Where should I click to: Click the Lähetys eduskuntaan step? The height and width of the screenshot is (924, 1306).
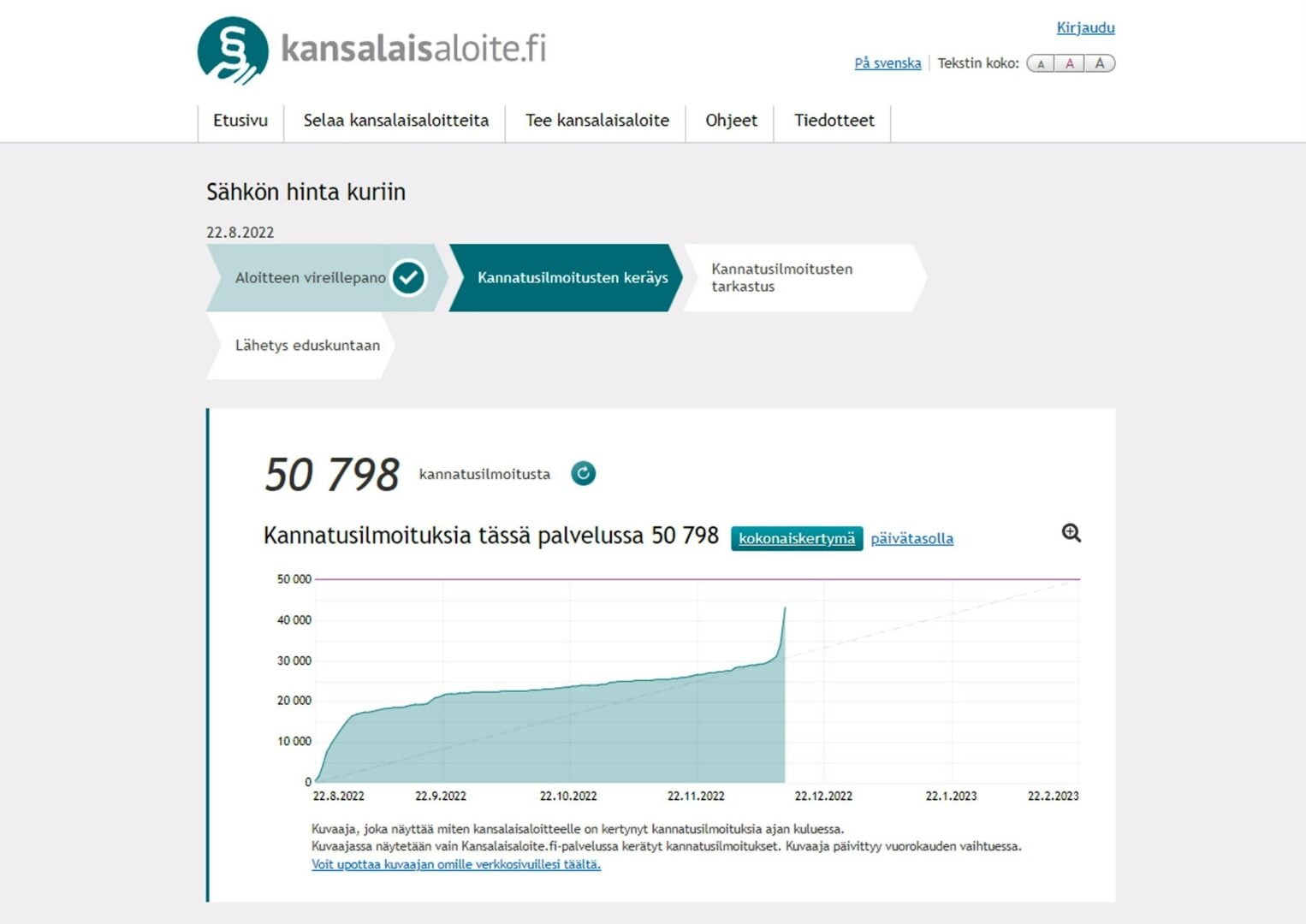[x=306, y=346]
